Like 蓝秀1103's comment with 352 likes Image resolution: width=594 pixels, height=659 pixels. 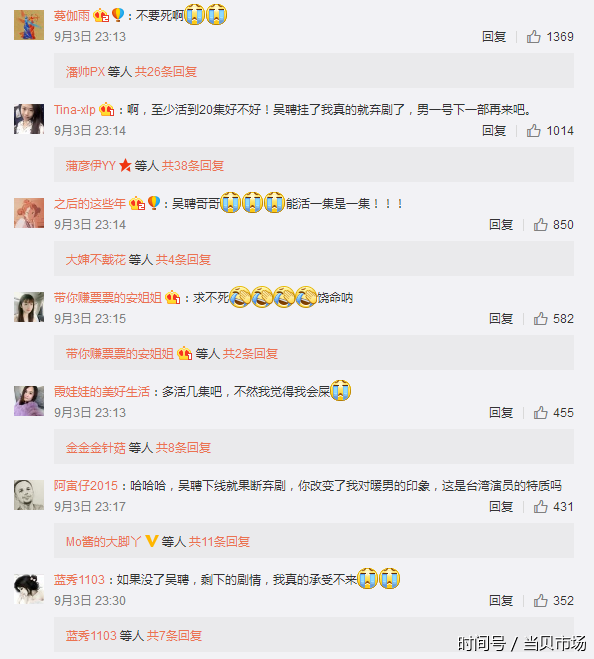coord(541,601)
